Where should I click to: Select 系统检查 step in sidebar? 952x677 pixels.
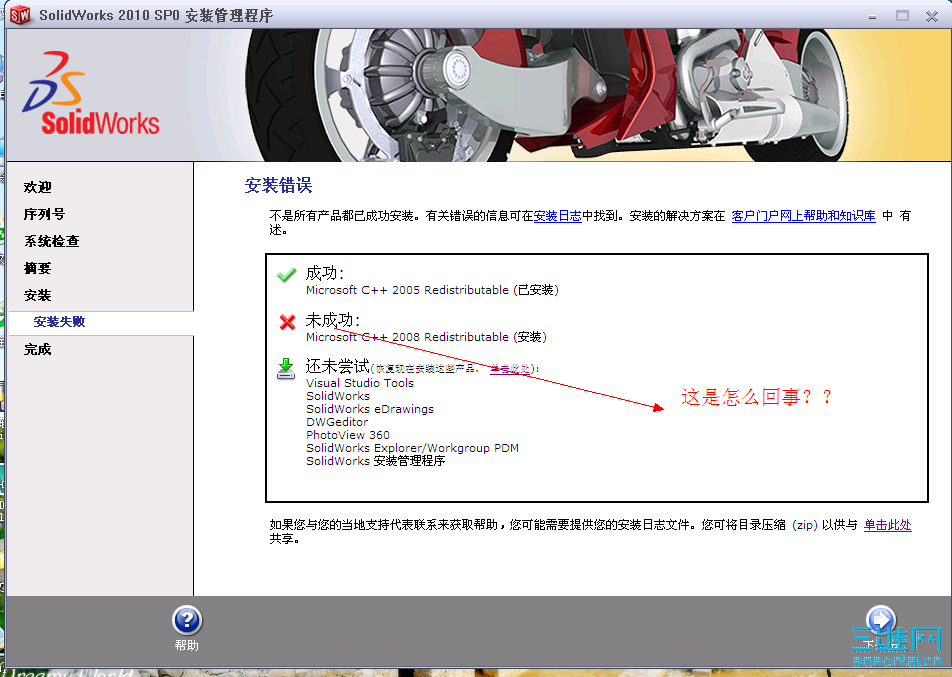pos(52,241)
